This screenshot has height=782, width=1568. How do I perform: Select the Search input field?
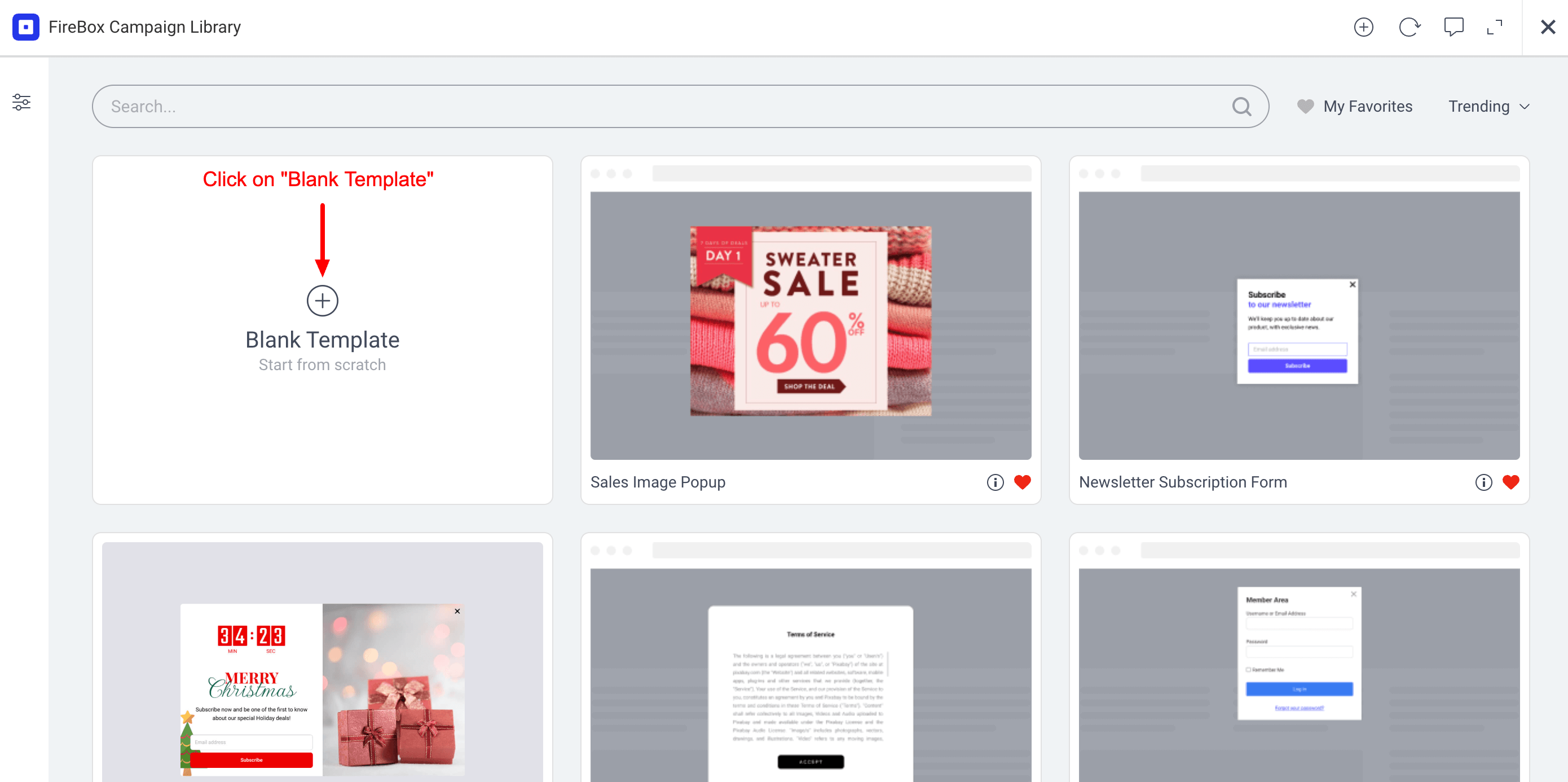click(681, 106)
